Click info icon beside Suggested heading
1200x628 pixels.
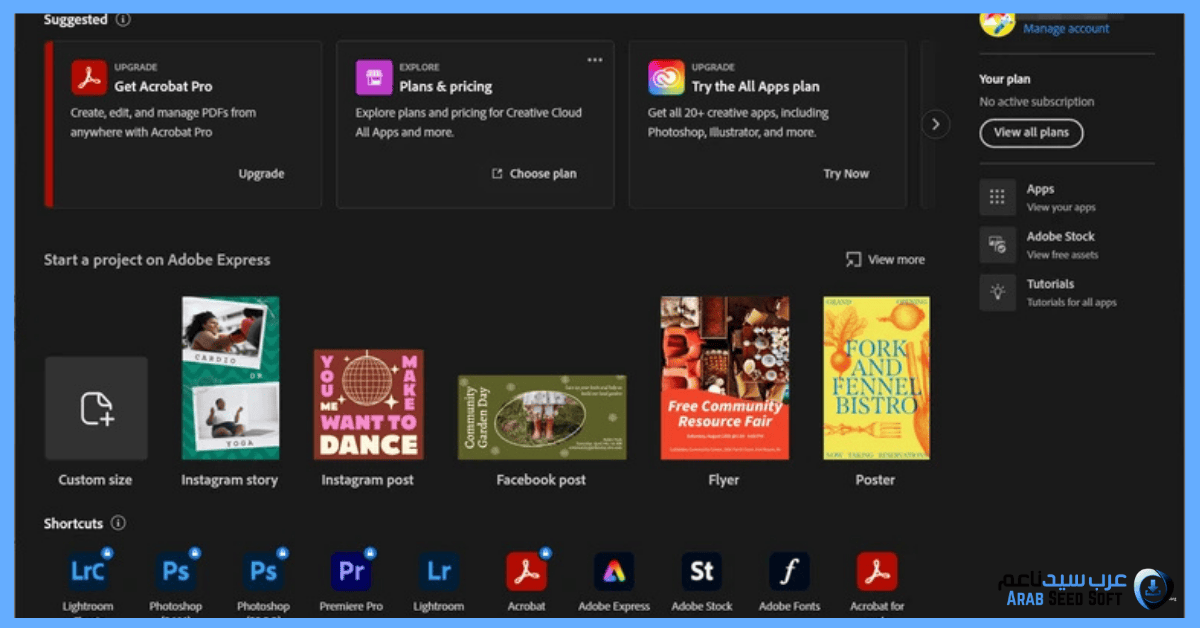(122, 19)
